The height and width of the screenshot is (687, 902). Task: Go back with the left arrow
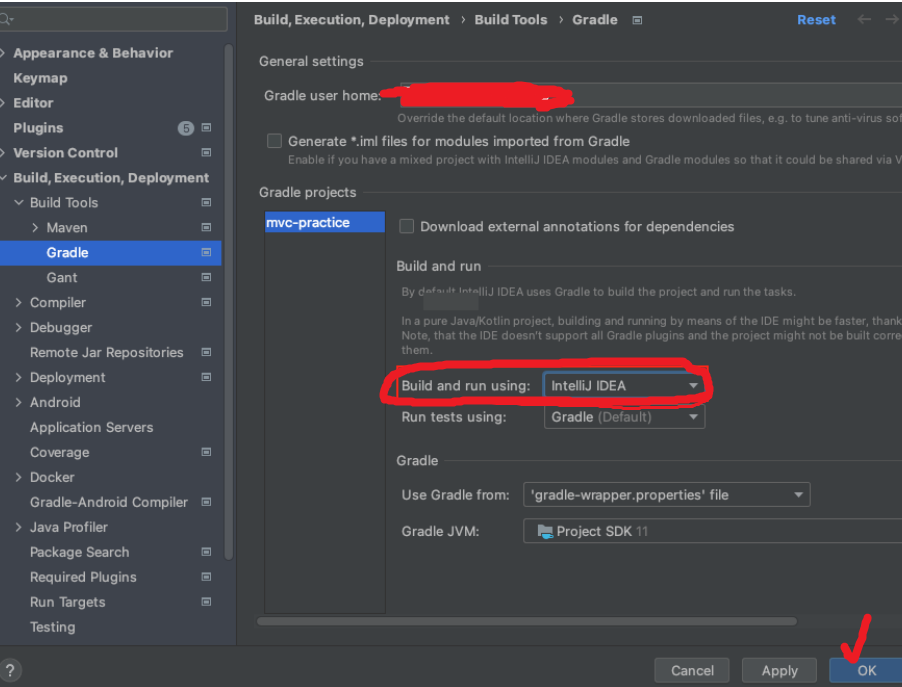click(x=864, y=20)
